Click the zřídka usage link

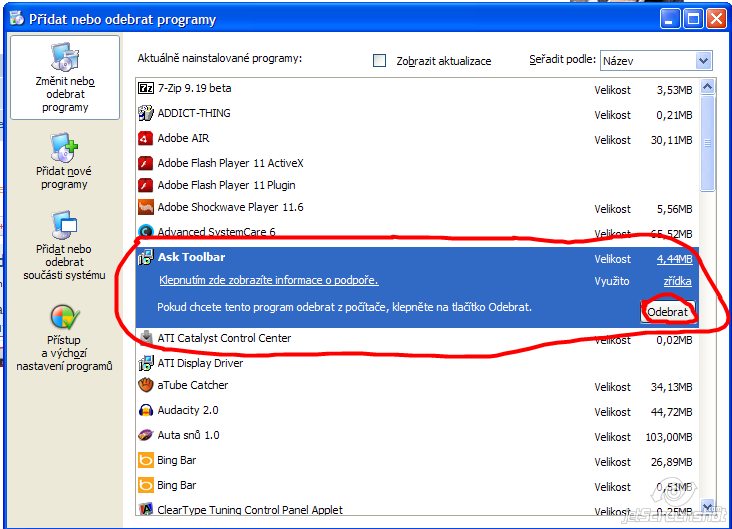(x=677, y=281)
